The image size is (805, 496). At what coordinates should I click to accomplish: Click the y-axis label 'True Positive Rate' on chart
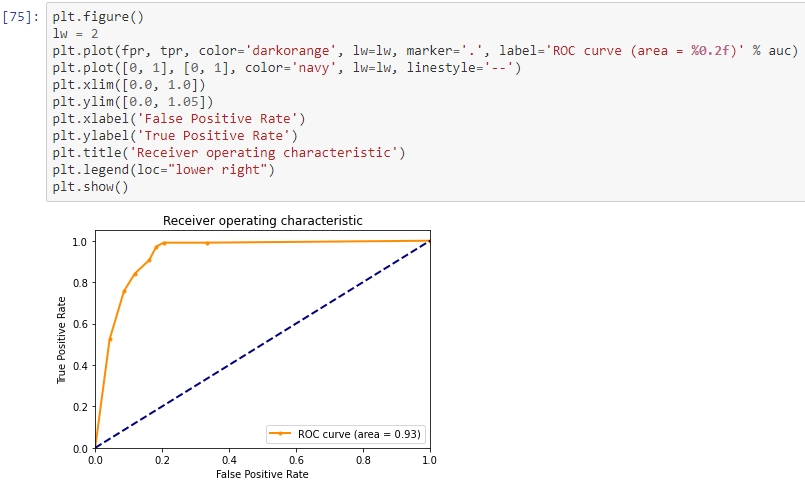click(x=62, y=340)
